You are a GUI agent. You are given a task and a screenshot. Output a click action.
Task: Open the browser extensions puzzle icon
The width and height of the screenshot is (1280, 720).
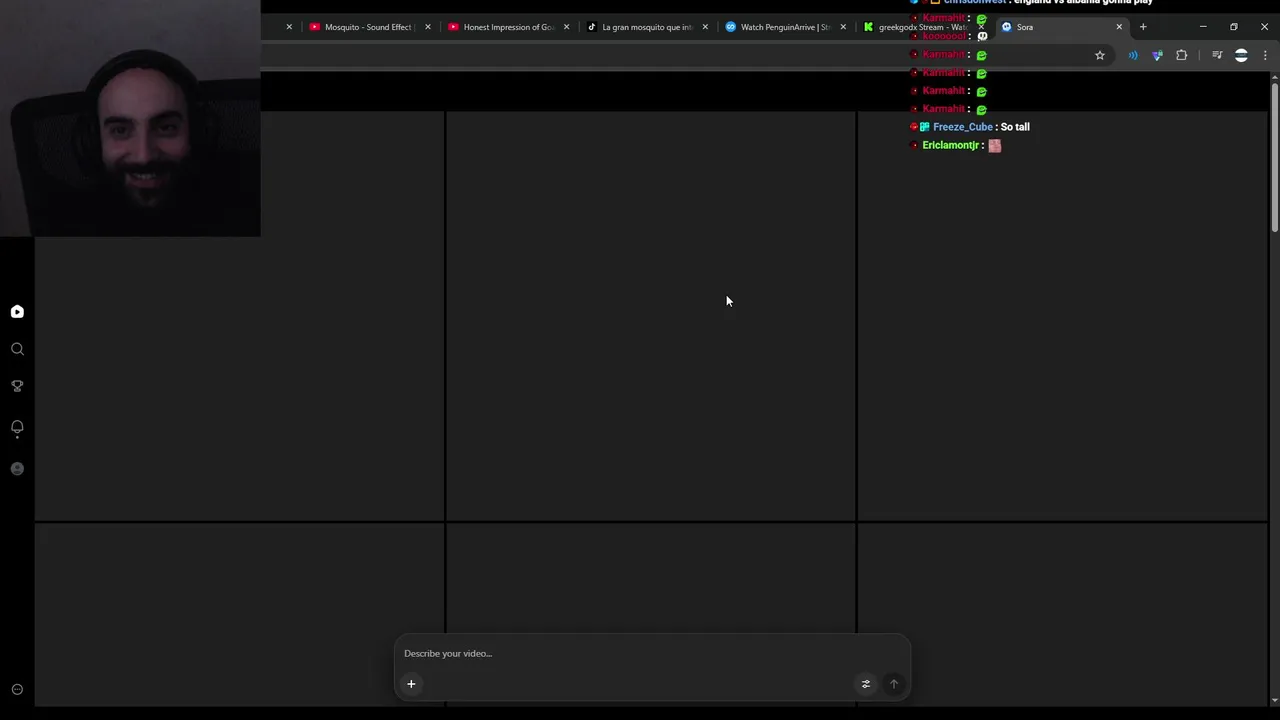pos(1182,55)
